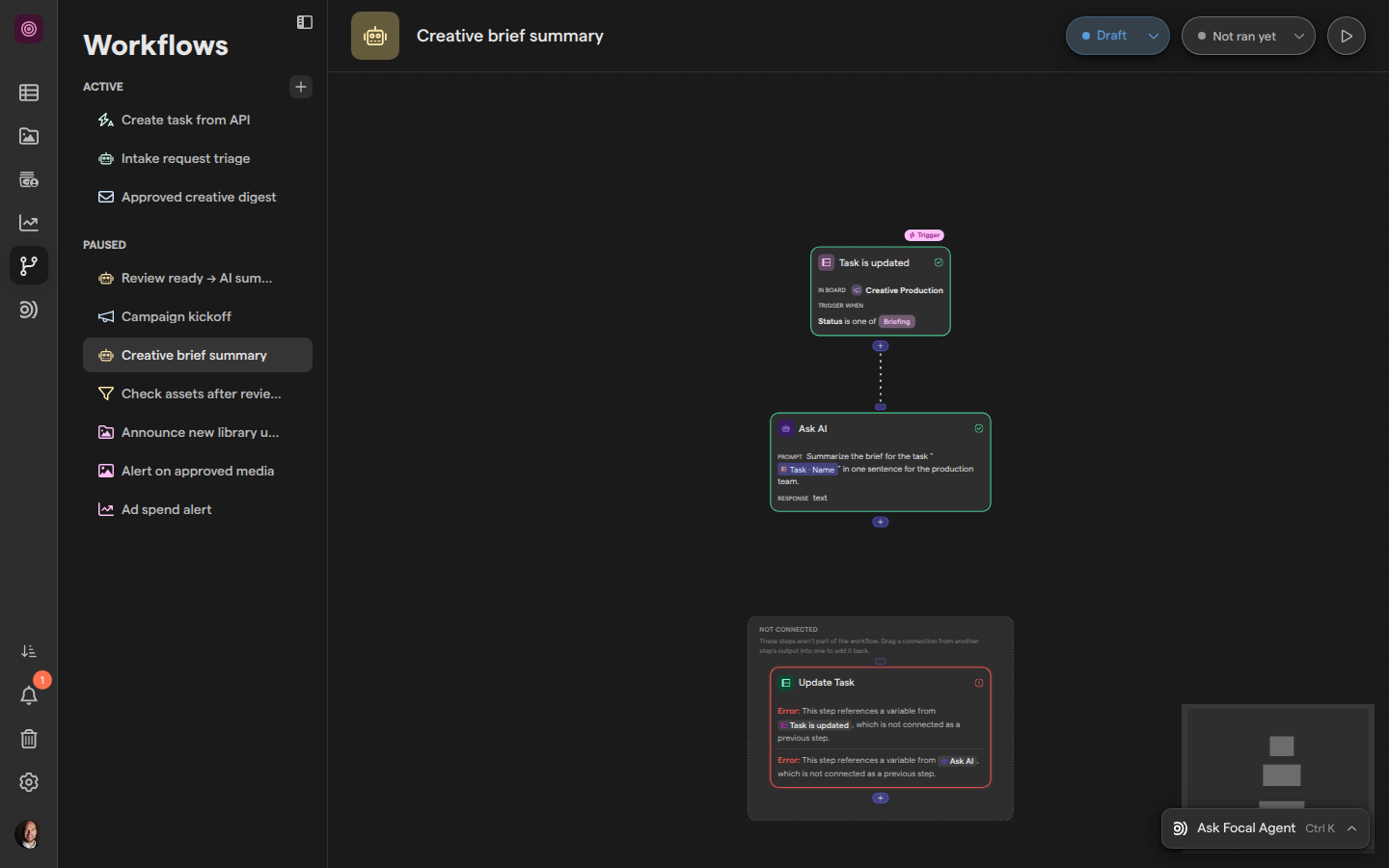Open the Focal Agent icon in left rail
The width and height of the screenshot is (1389, 868).
tap(29, 310)
